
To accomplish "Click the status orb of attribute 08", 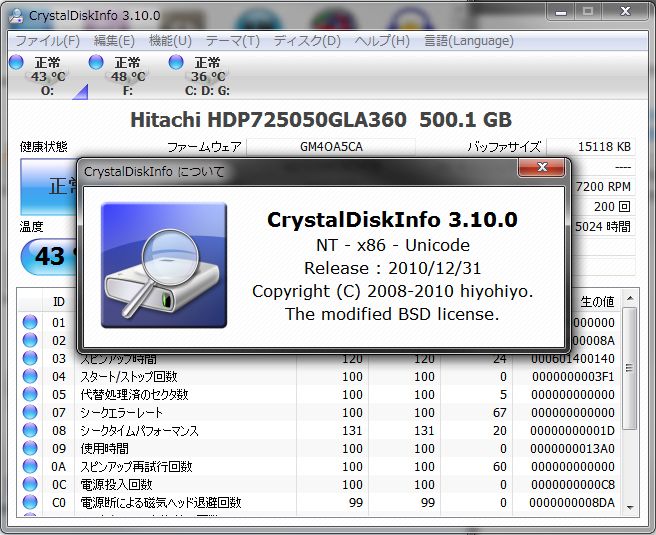I will click(30, 430).
